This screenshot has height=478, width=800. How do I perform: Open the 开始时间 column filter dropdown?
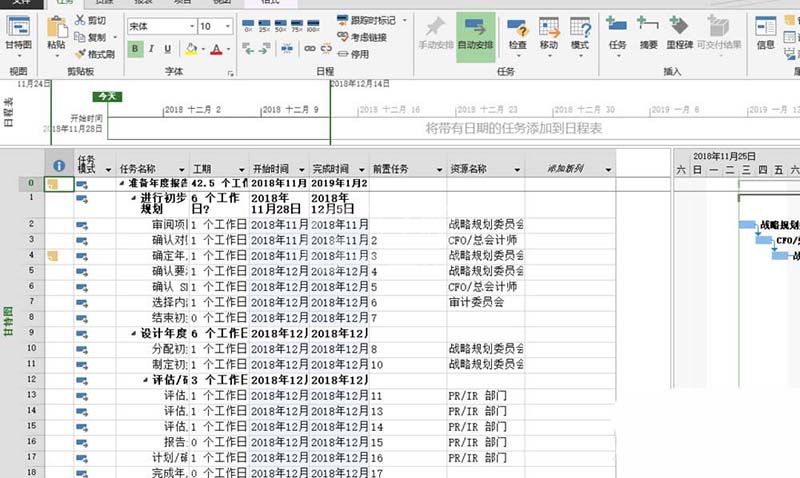click(302, 169)
